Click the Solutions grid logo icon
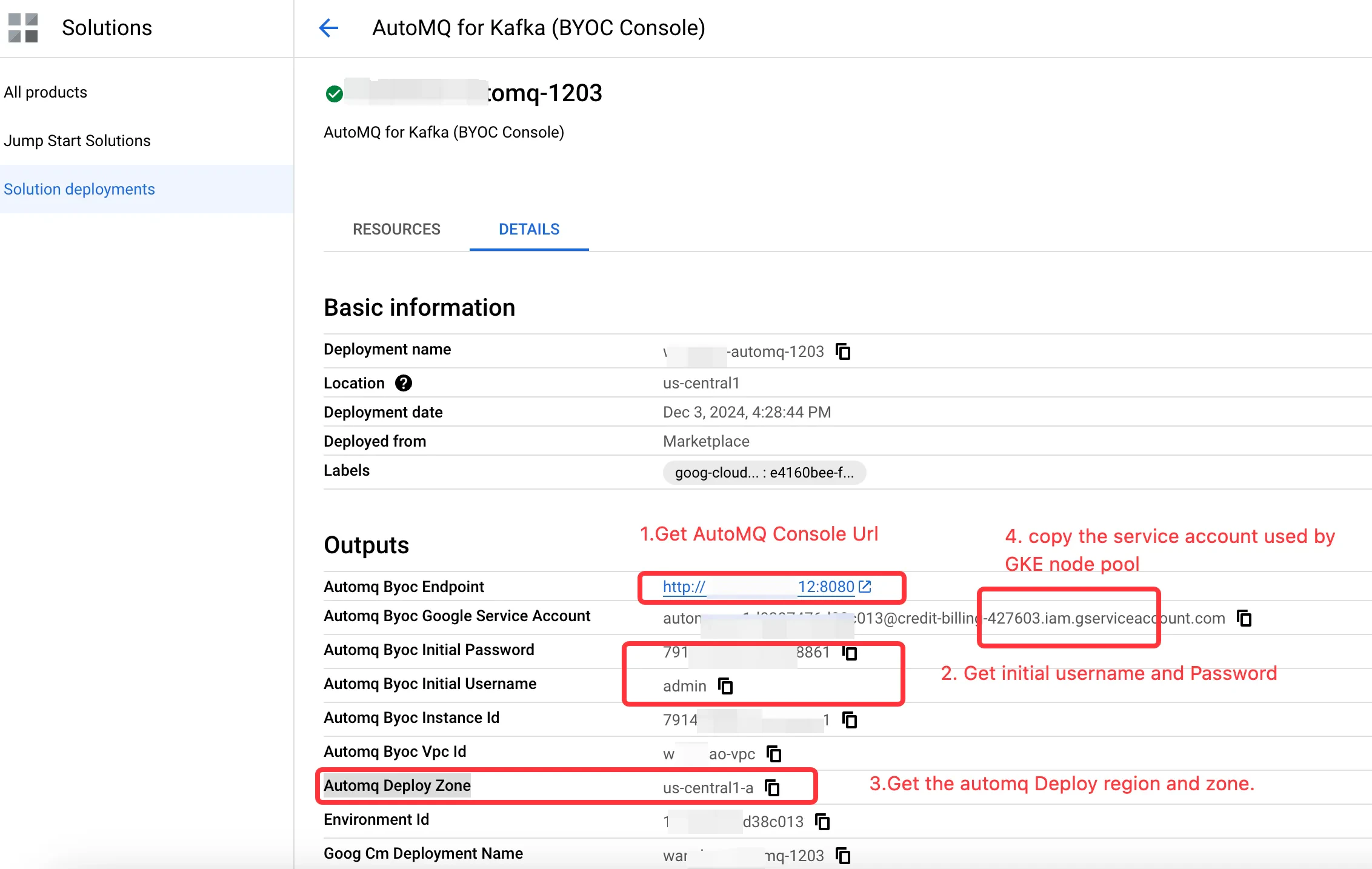Screen dimensions: 1372x869 23,28
